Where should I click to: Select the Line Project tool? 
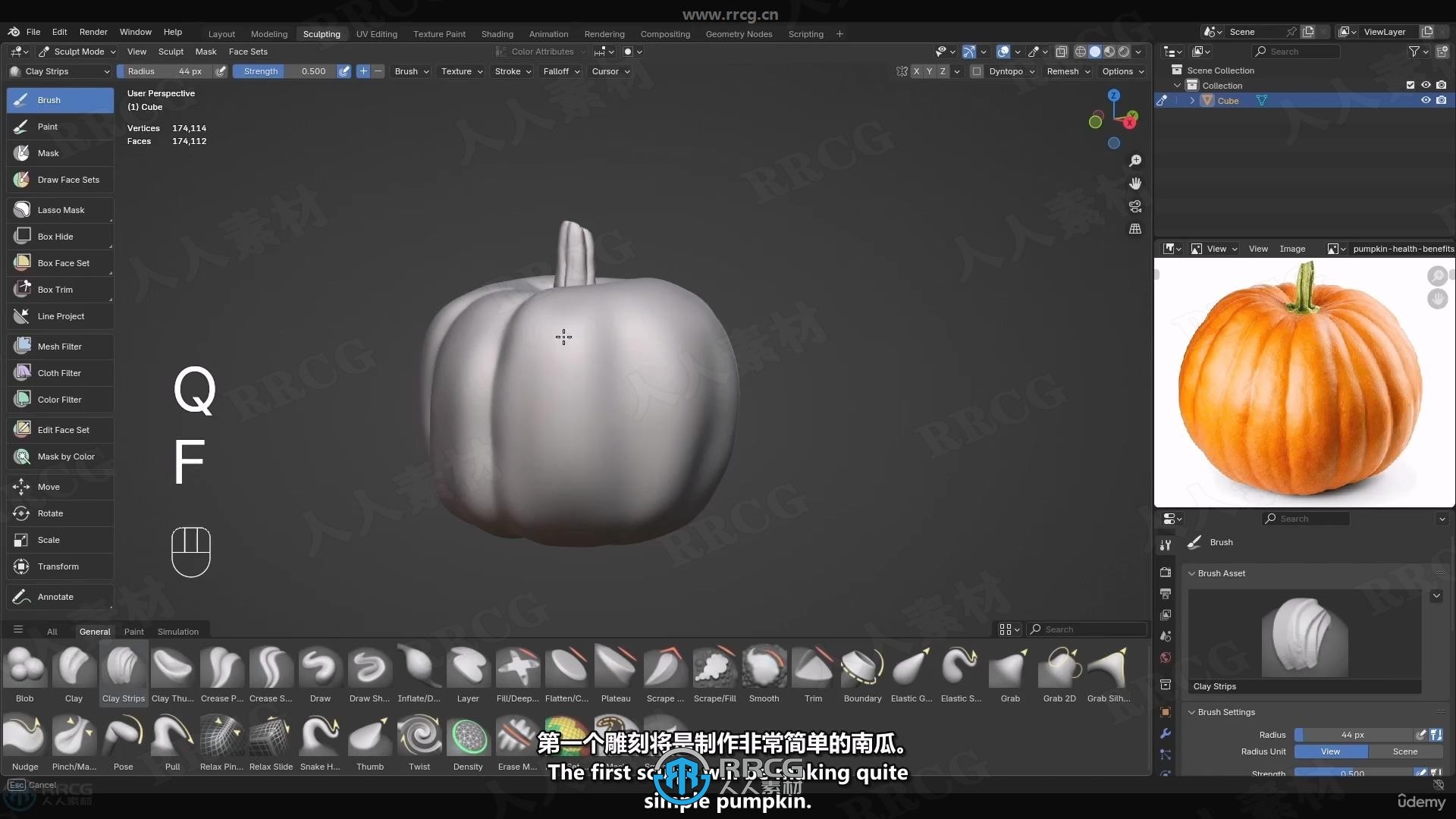pos(60,316)
